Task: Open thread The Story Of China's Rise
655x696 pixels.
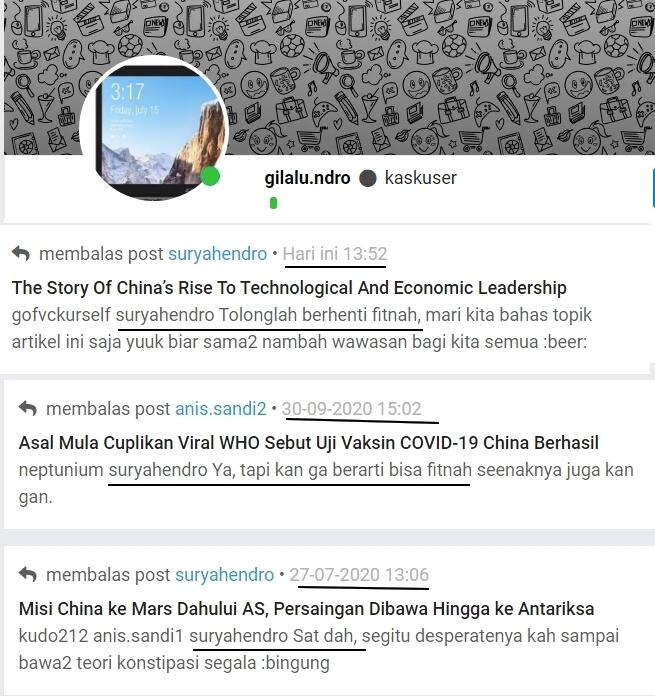Action: (289, 288)
